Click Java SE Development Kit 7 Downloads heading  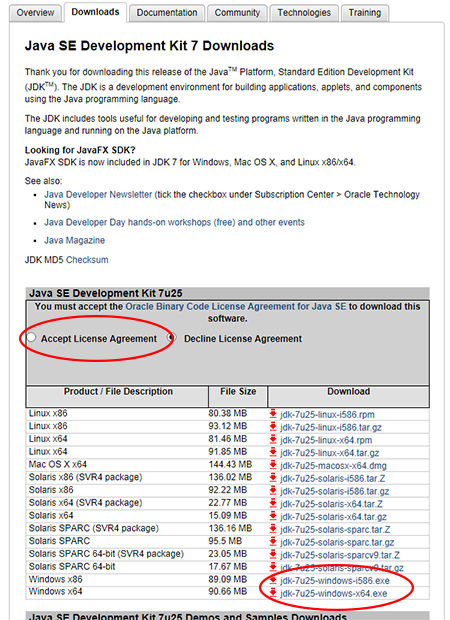(x=149, y=46)
